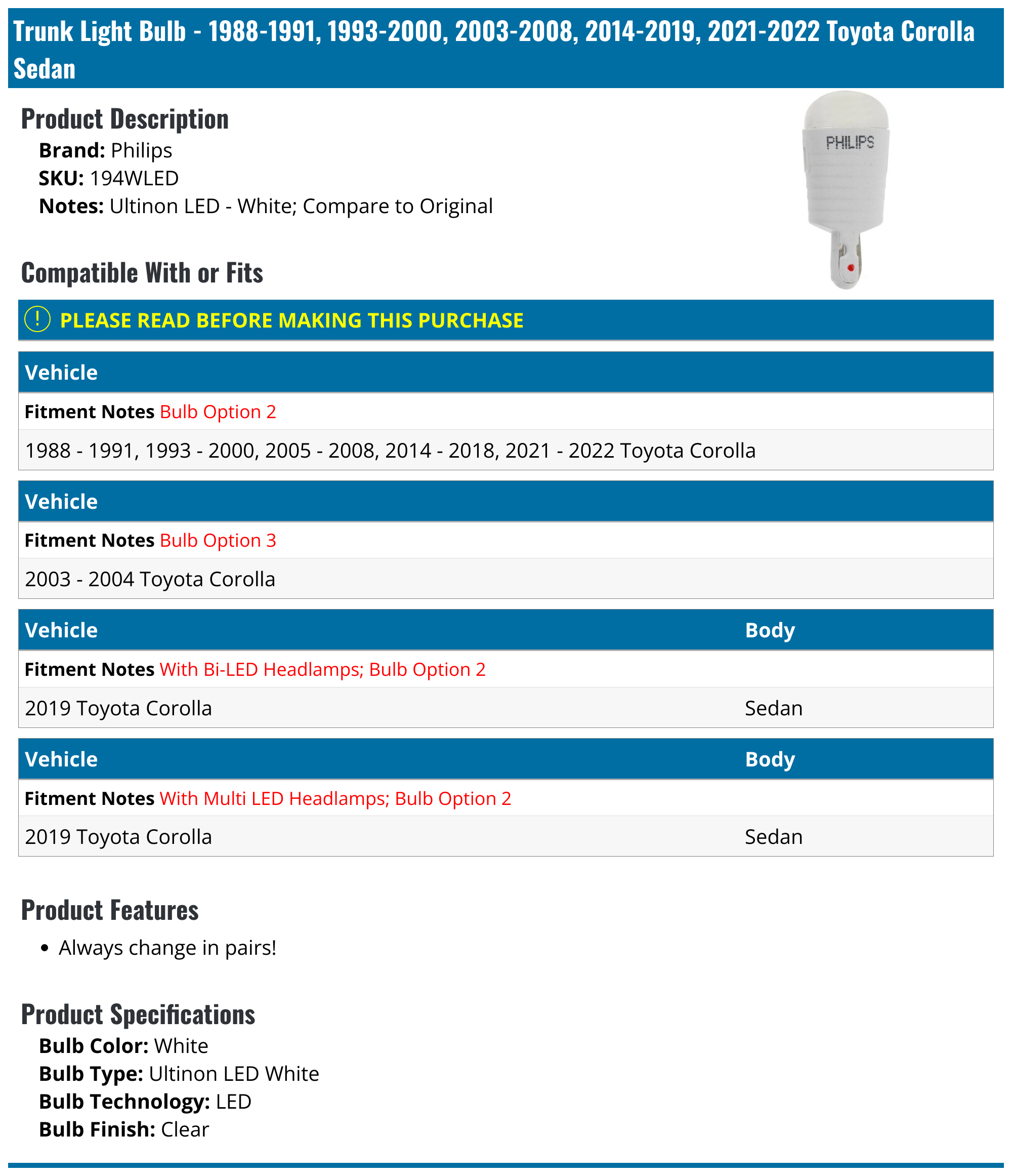Click the Bulb Finish: Clear specification

point(124,1129)
